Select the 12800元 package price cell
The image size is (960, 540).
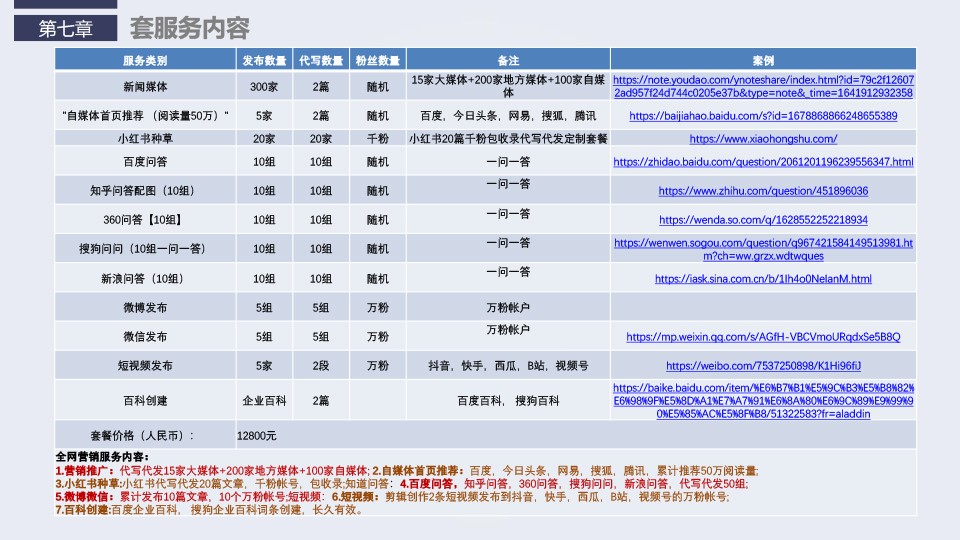tap(257, 436)
